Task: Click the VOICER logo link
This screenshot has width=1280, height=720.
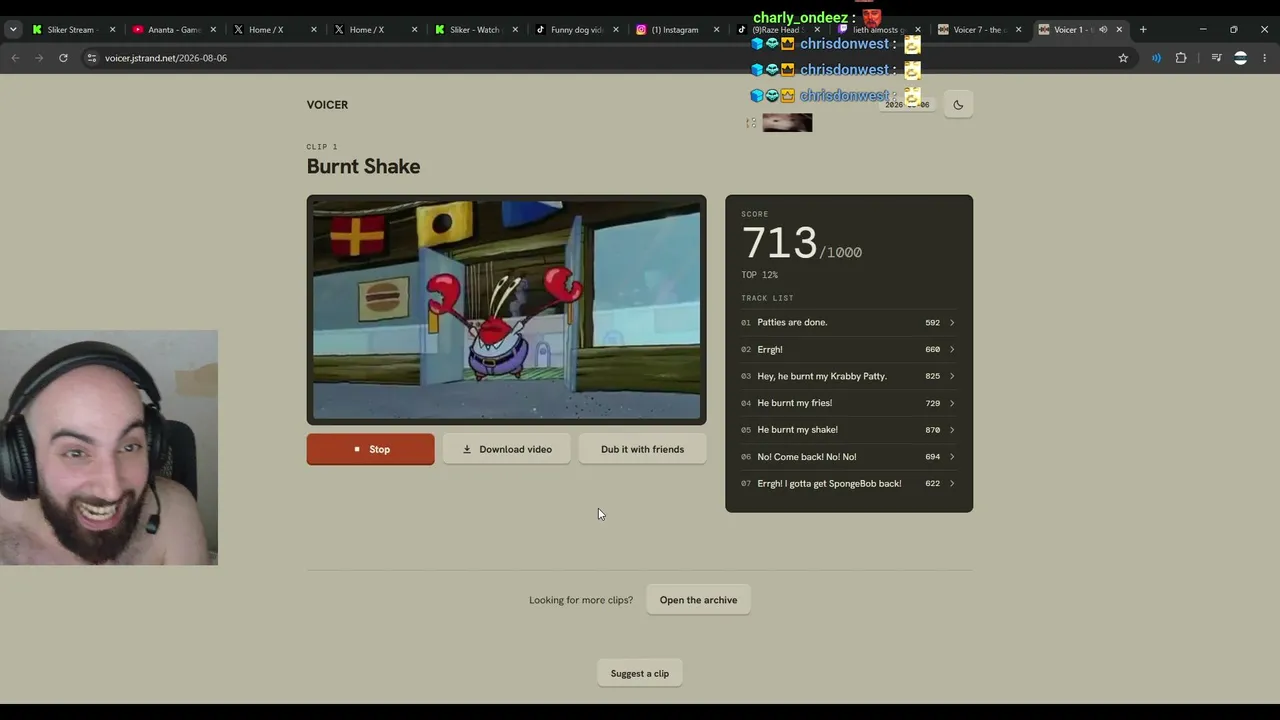Action: point(327,105)
